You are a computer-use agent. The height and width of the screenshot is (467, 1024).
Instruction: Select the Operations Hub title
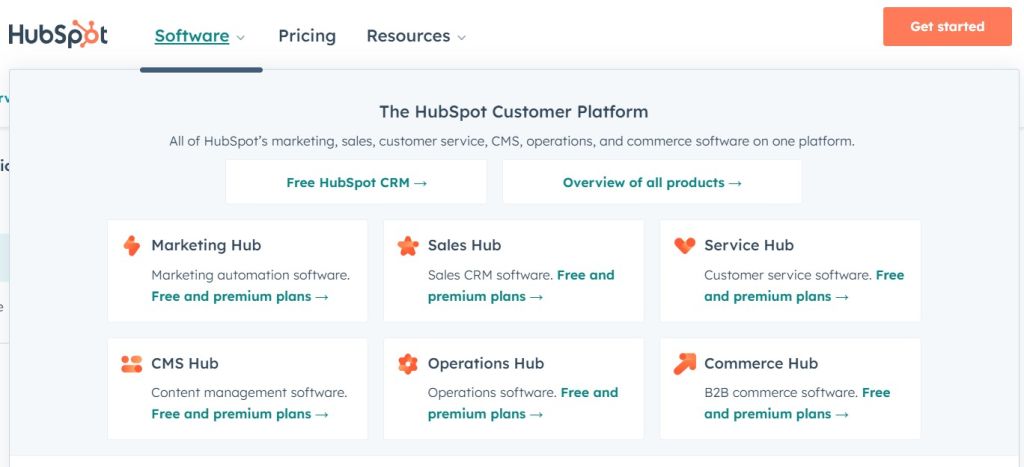[x=485, y=364]
